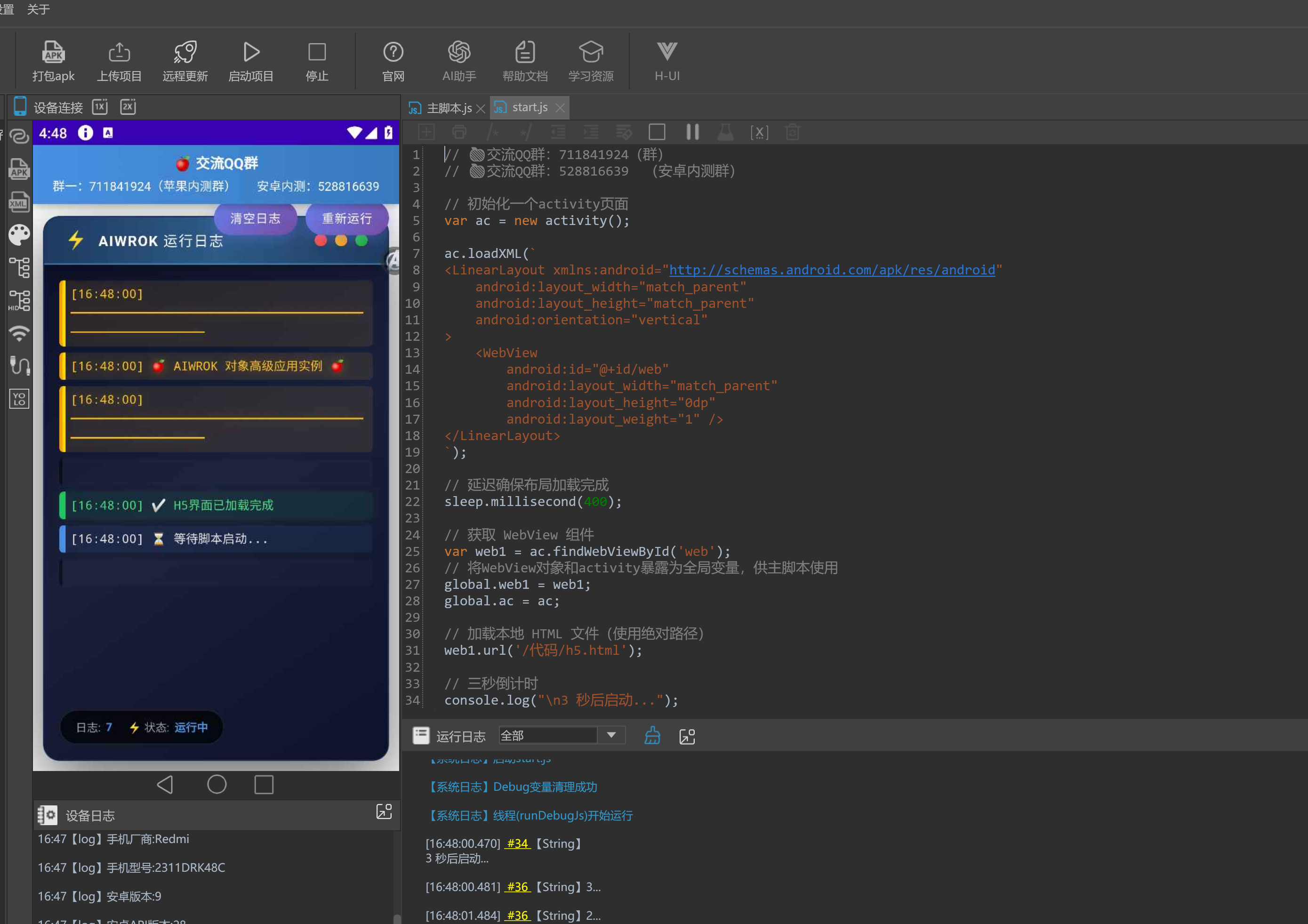Click the USB cable icon in sidebar
This screenshot has height=924, width=1308.
tap(19, 366)
